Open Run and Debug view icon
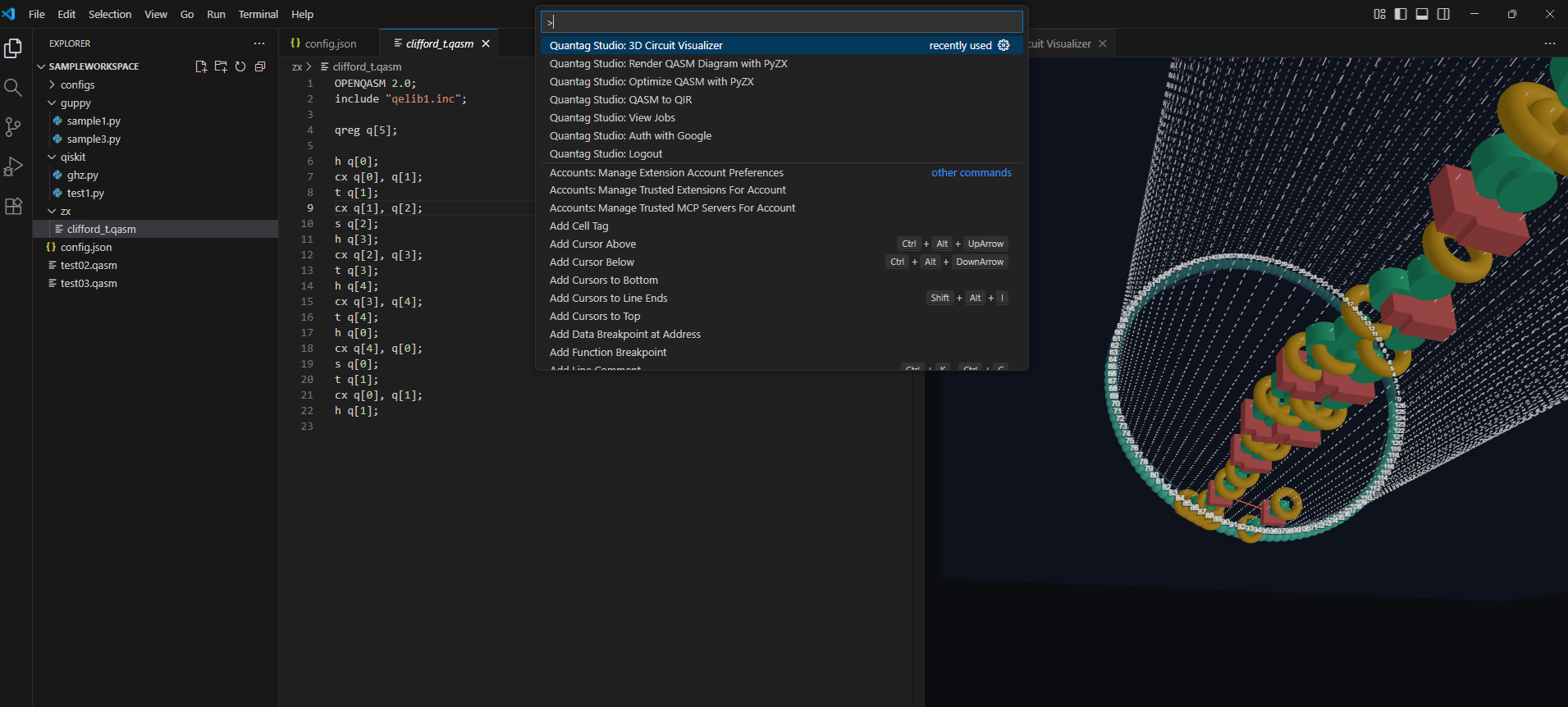Image resolution: width=1568 pixels, height=707 pixels. point(13,166)
